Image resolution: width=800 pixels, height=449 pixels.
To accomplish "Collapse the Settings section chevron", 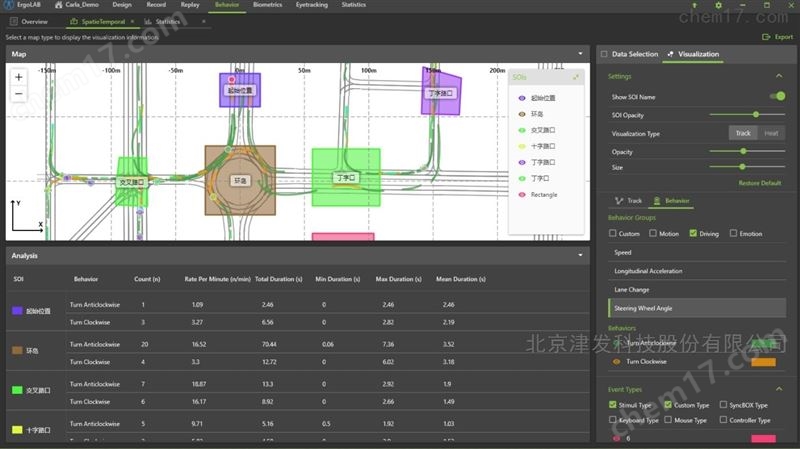I will (779, 76).
